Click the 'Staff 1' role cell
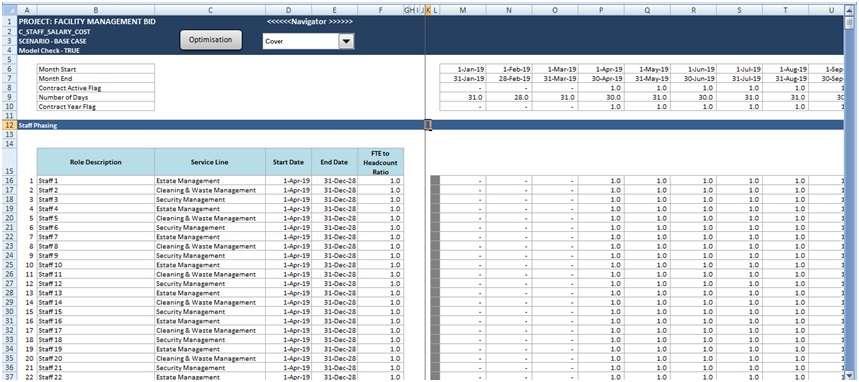859x382 pixels. 96,181
